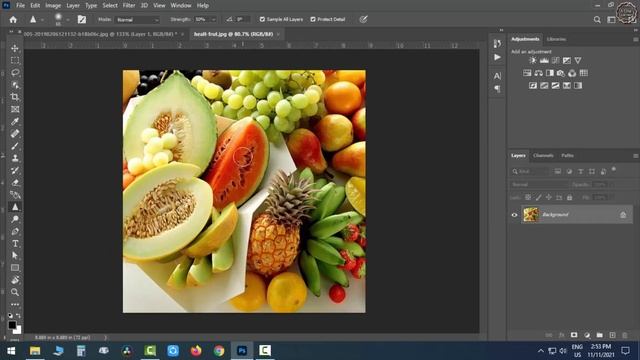Switch to the first .jpg document tab

pos(100,34)
